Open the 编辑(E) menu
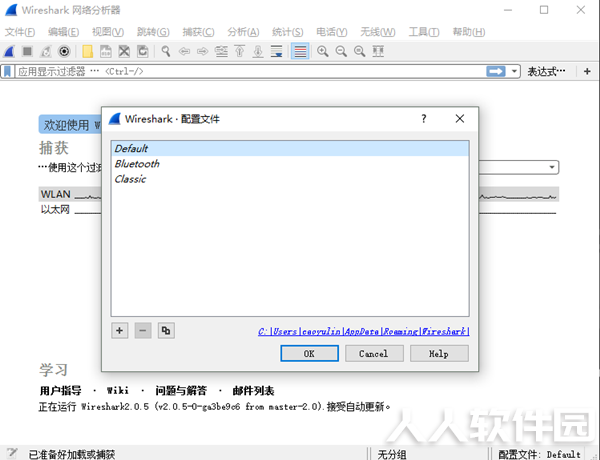 coord(64,32)
